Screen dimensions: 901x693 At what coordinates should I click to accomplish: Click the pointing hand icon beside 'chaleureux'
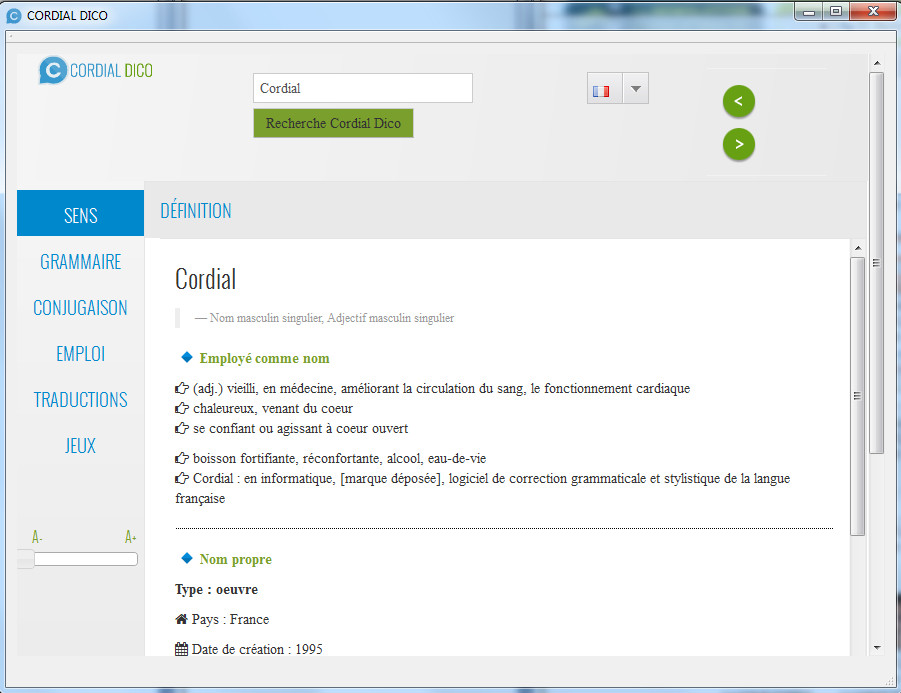[x=182, y=408]
